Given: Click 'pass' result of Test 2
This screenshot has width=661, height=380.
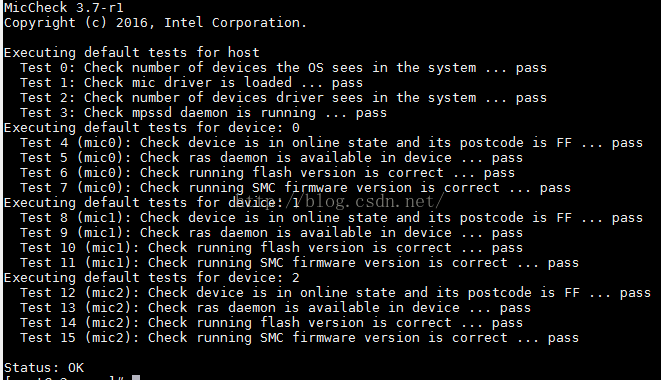Looking at the screenshot, I should [x=531, y=99].
